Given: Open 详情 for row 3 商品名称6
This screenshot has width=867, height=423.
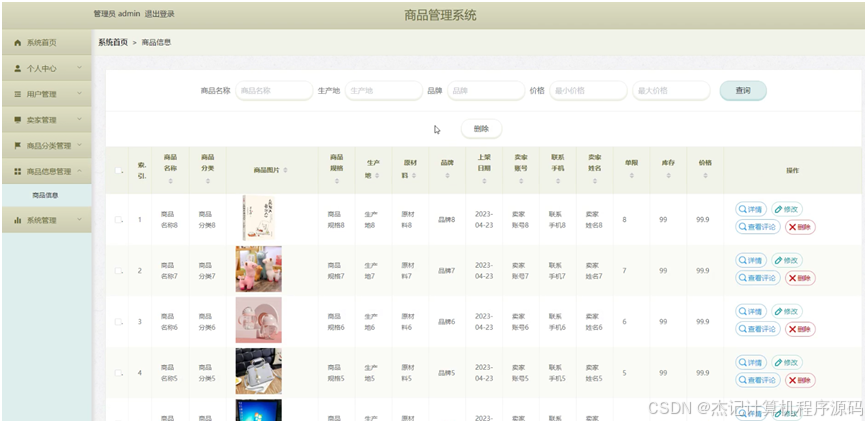Looking at the screenshot, I should point(751,312).
